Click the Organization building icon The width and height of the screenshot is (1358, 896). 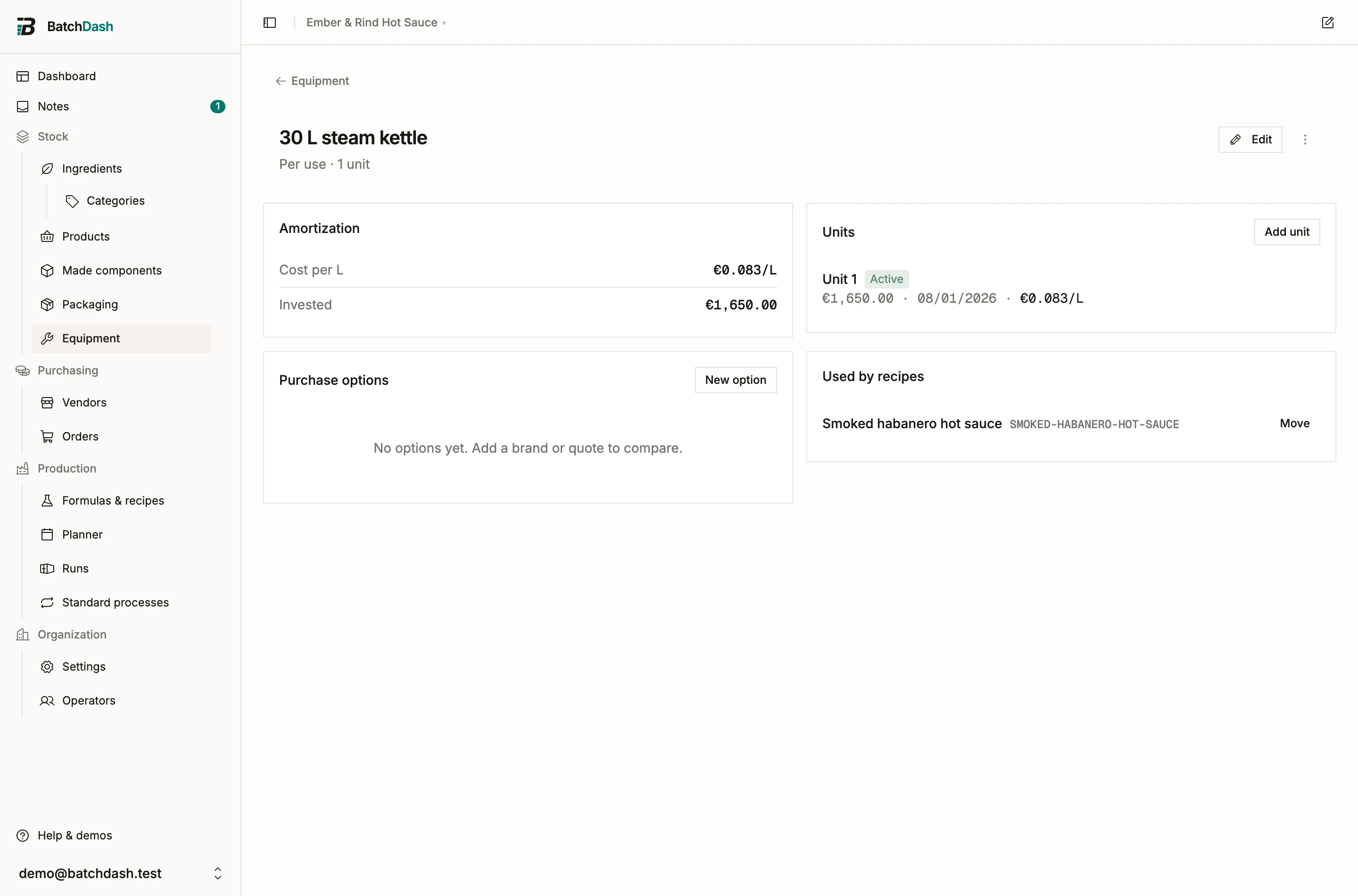(x=23, y=634)
